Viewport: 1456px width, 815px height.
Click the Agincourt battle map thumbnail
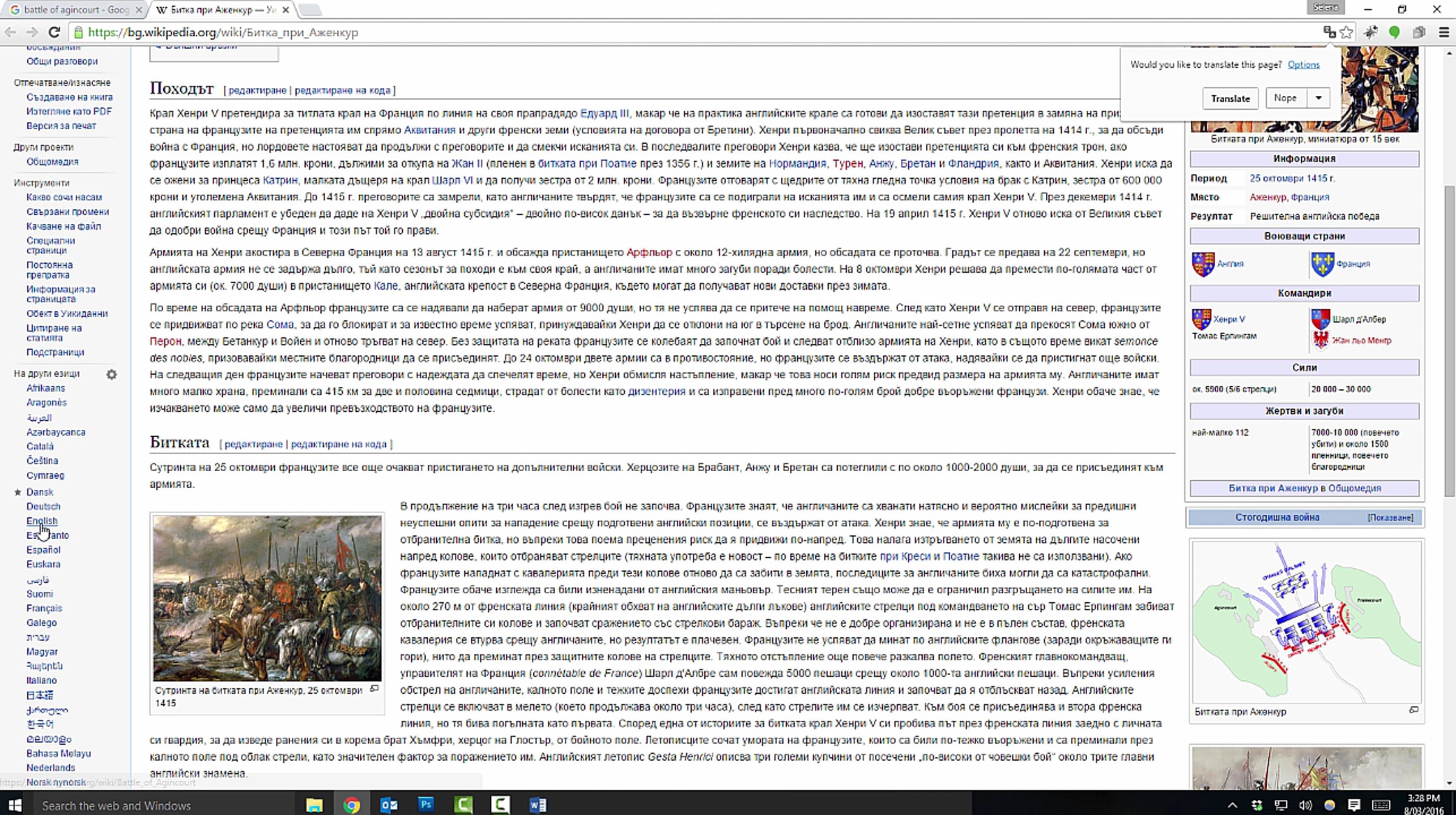(1306, 622)
